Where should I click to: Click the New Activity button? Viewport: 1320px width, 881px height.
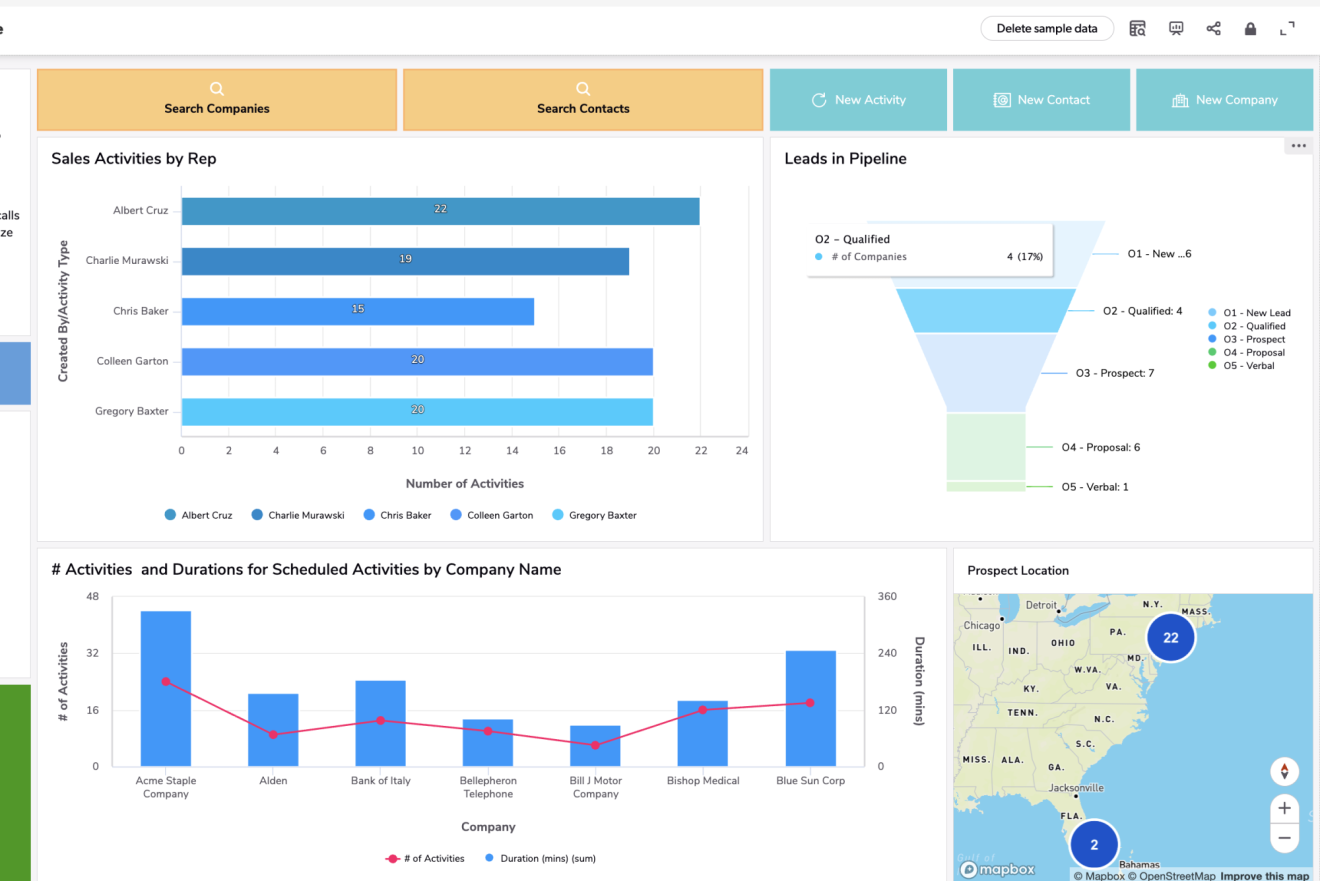tap(858, 100)
